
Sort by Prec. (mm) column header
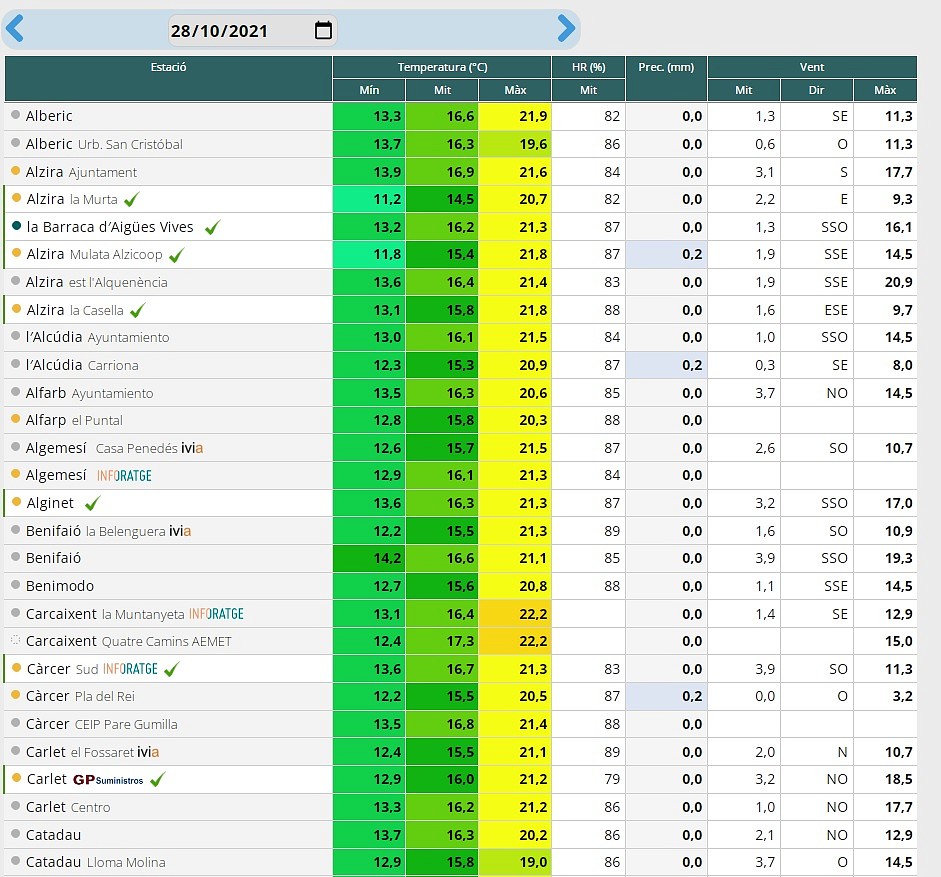click(x=666, y=78)
